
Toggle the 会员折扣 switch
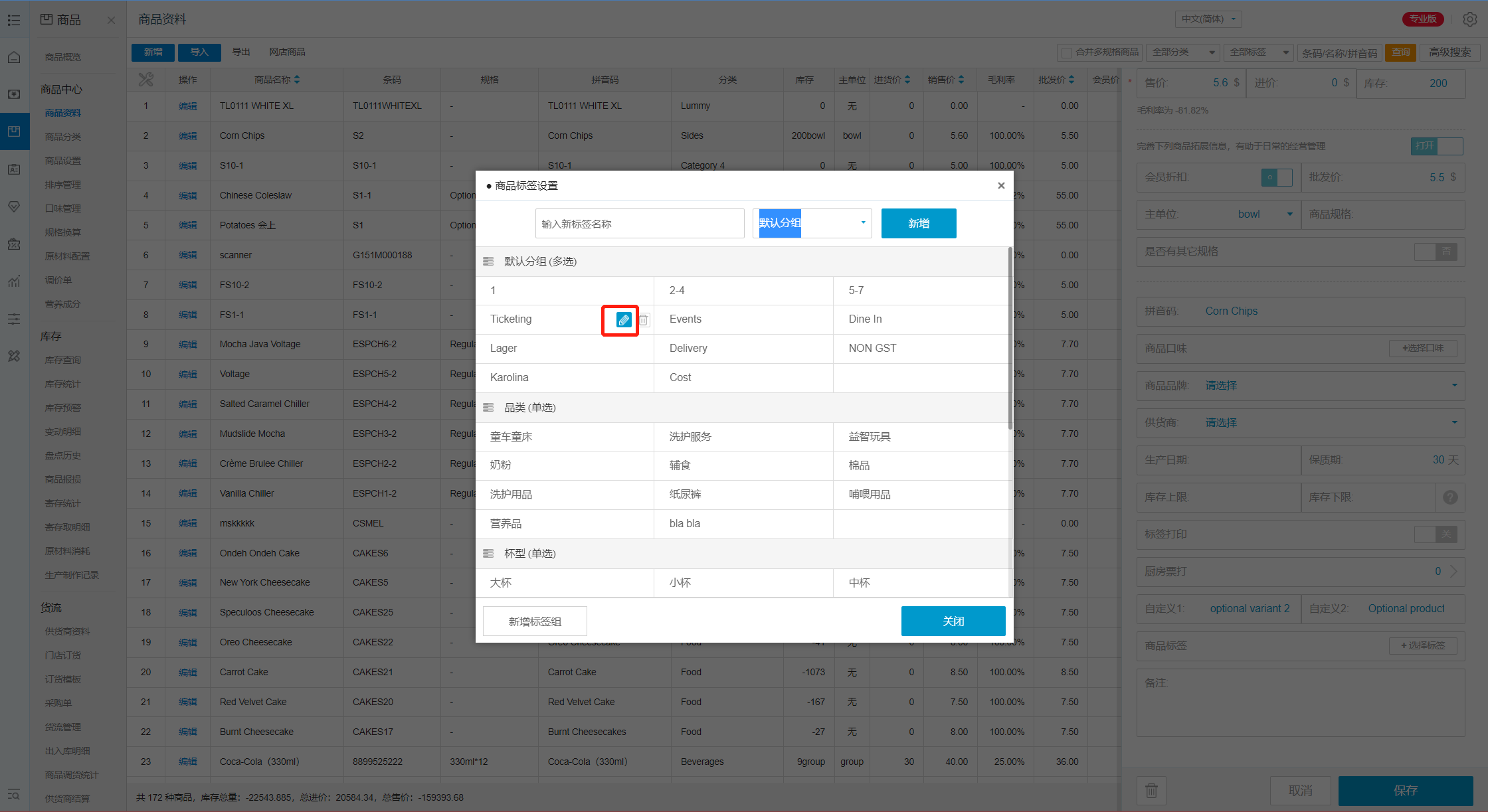[x=1276, y=177]
